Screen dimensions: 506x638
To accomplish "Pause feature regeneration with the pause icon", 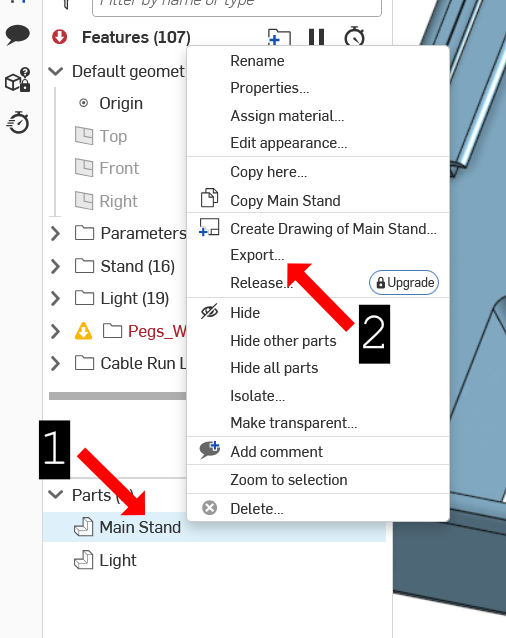I will tap(316, 37).
